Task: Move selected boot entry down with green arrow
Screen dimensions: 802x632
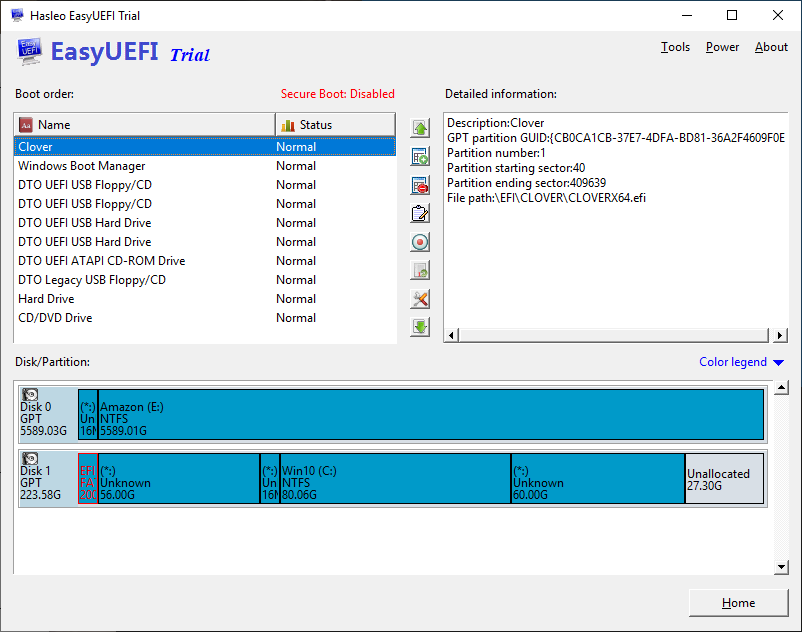Action: point(420,327)
